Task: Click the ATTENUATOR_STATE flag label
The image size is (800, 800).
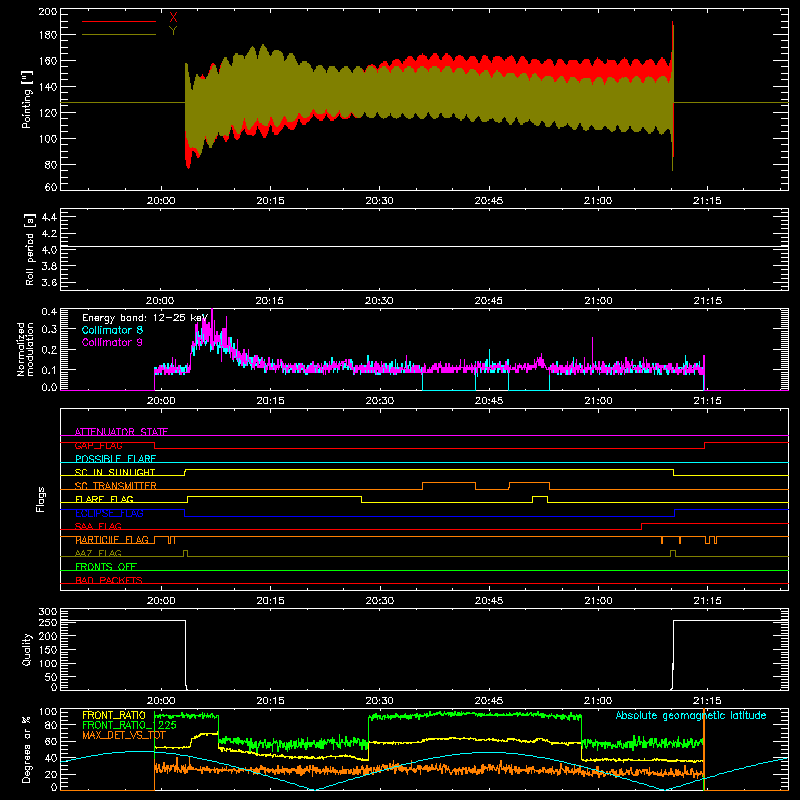Action: tap(121, 432)
